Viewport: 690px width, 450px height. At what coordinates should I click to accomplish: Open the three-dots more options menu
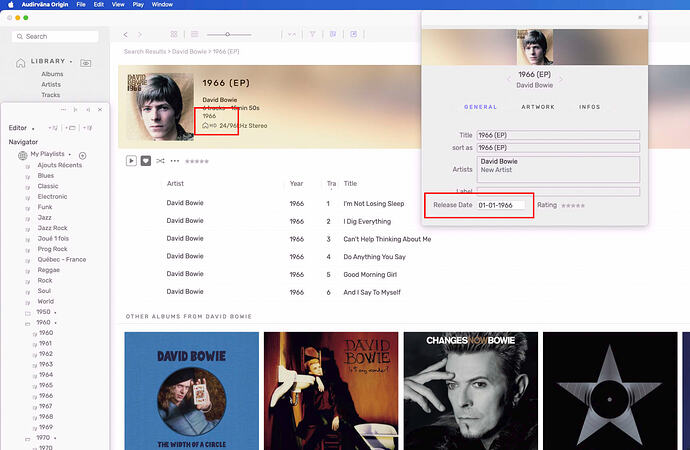(x=175, y=160)
